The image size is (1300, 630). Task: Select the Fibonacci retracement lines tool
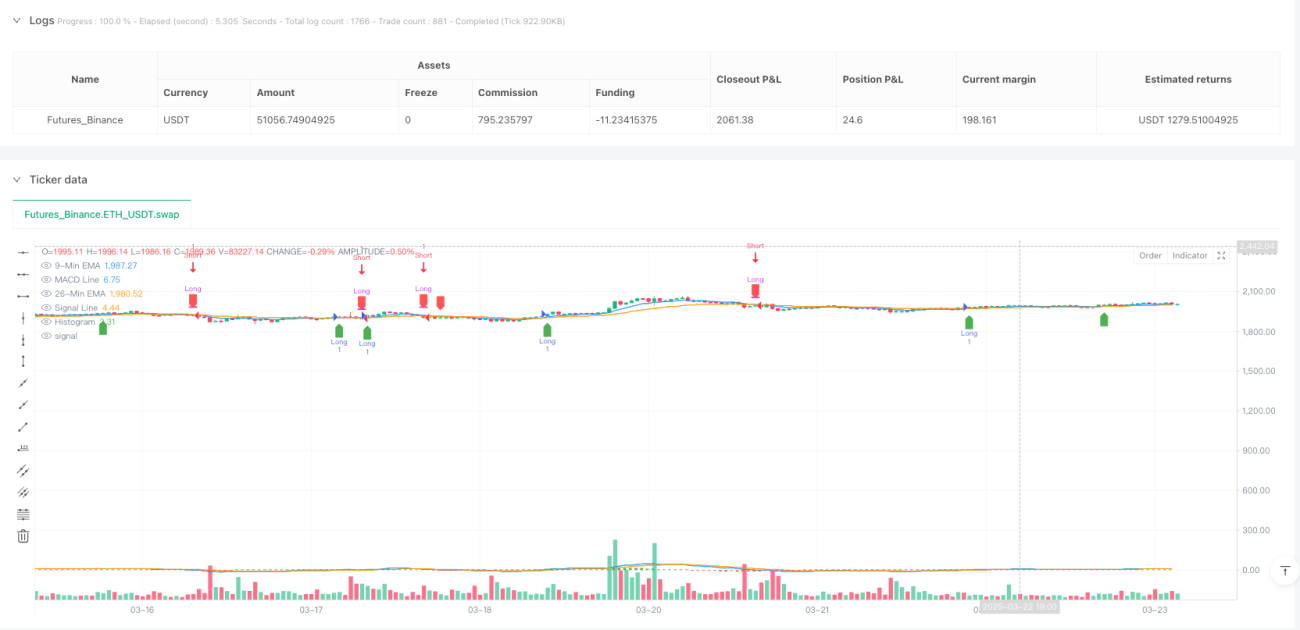click(x=23, y=514)
